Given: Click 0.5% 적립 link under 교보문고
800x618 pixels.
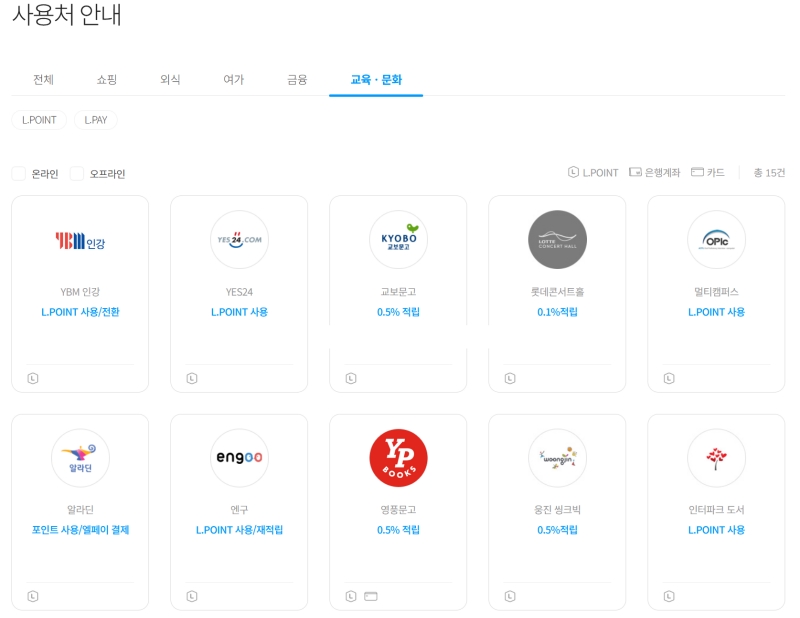Looking at the screenshot, I should pyautogui.click(x=398, y=312).
